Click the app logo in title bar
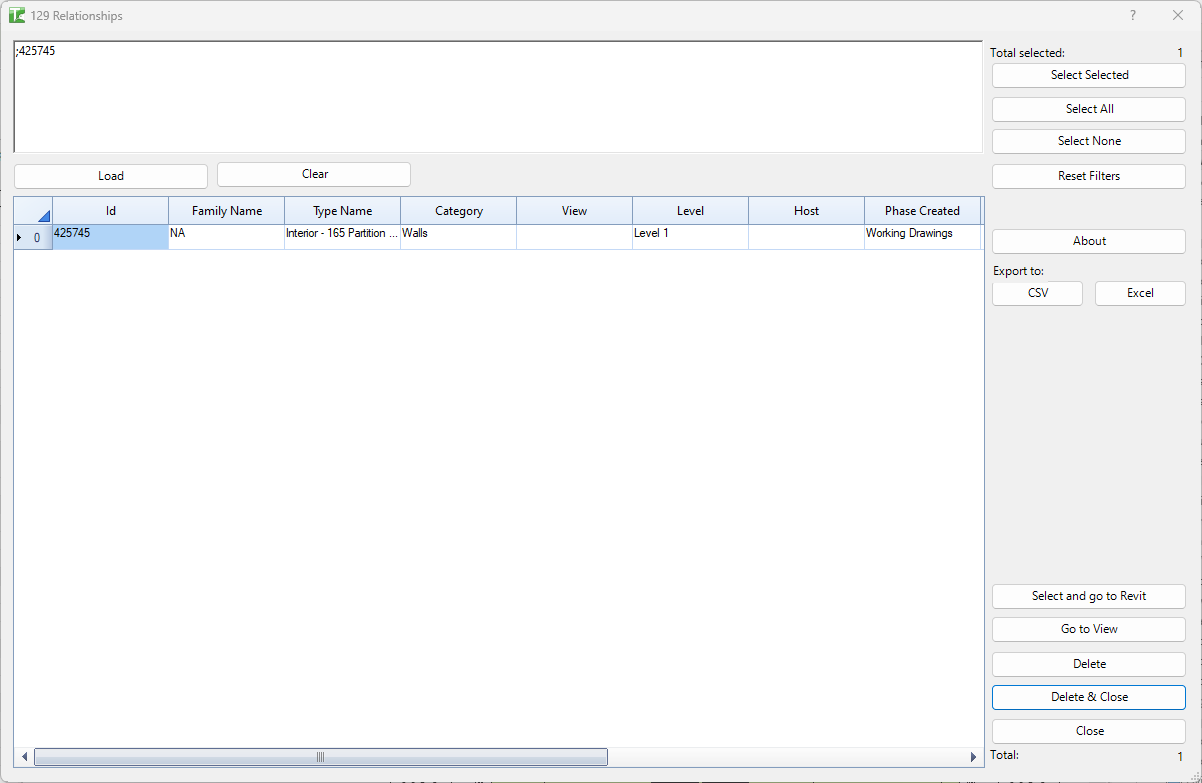Viewport: 1202px width, 783px height. 17,16
